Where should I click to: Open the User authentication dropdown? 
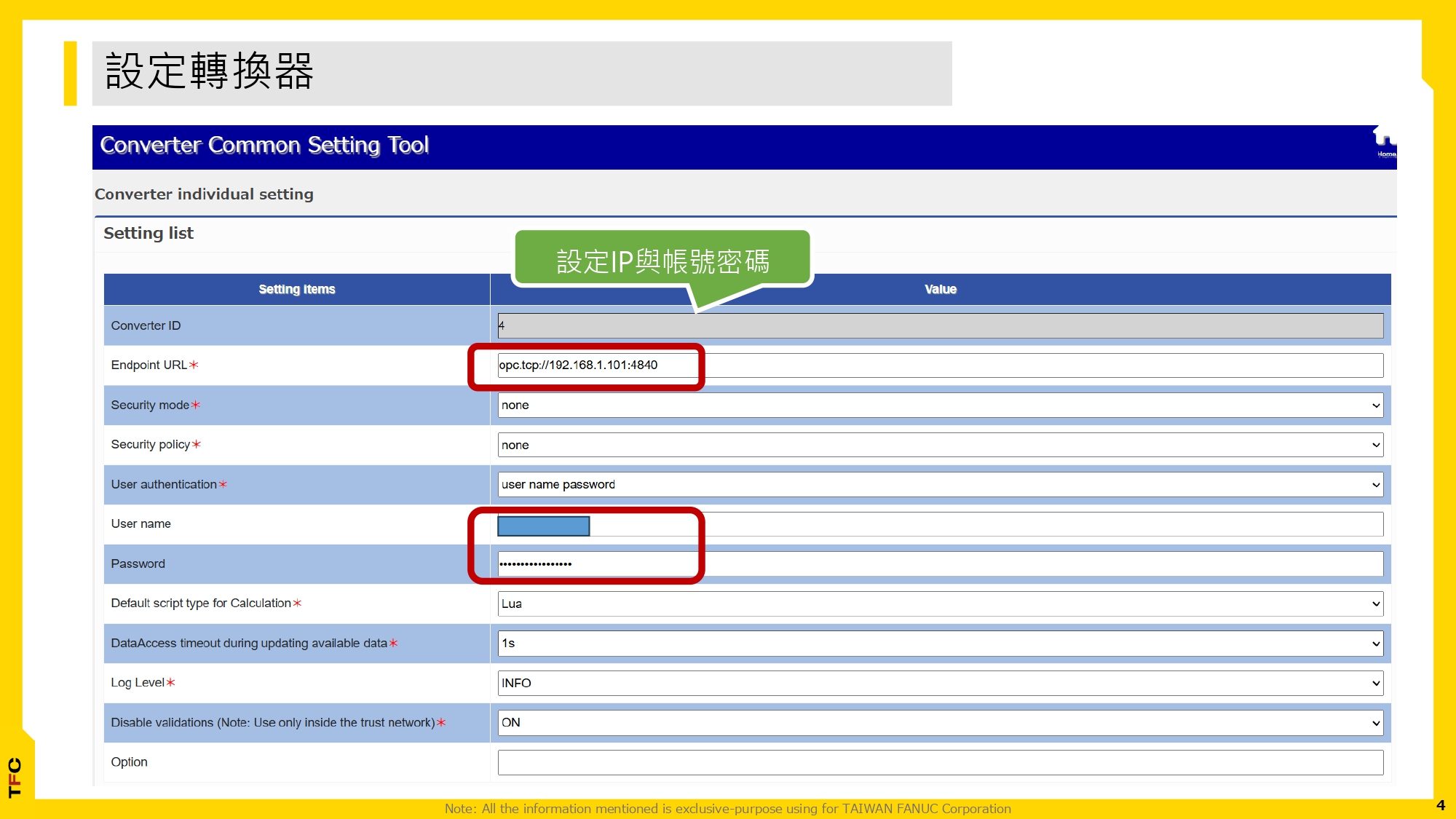pyautogui.click(x=941, y=485)
